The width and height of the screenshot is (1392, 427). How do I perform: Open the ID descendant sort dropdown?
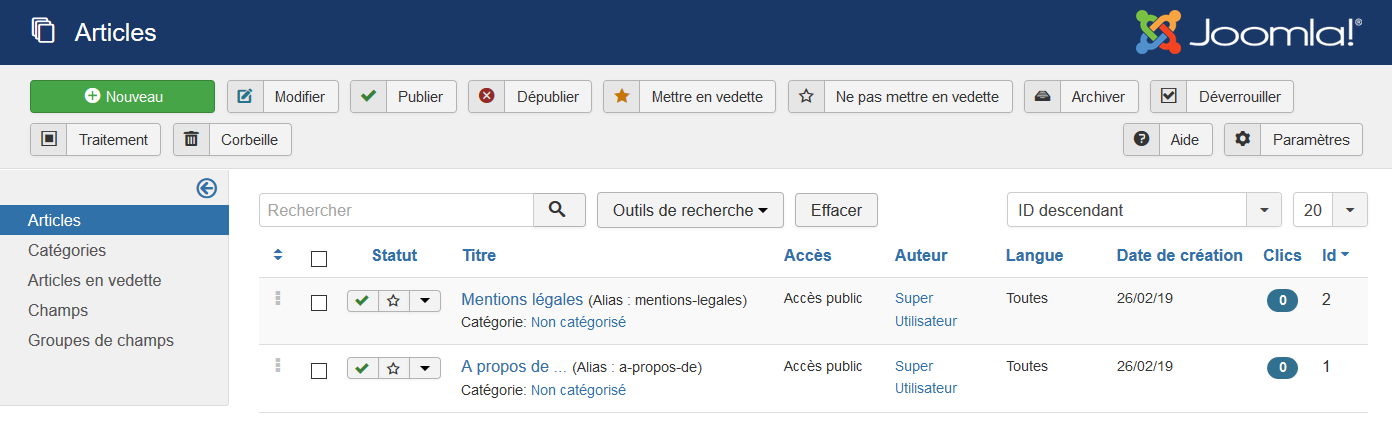[1144, 210]
